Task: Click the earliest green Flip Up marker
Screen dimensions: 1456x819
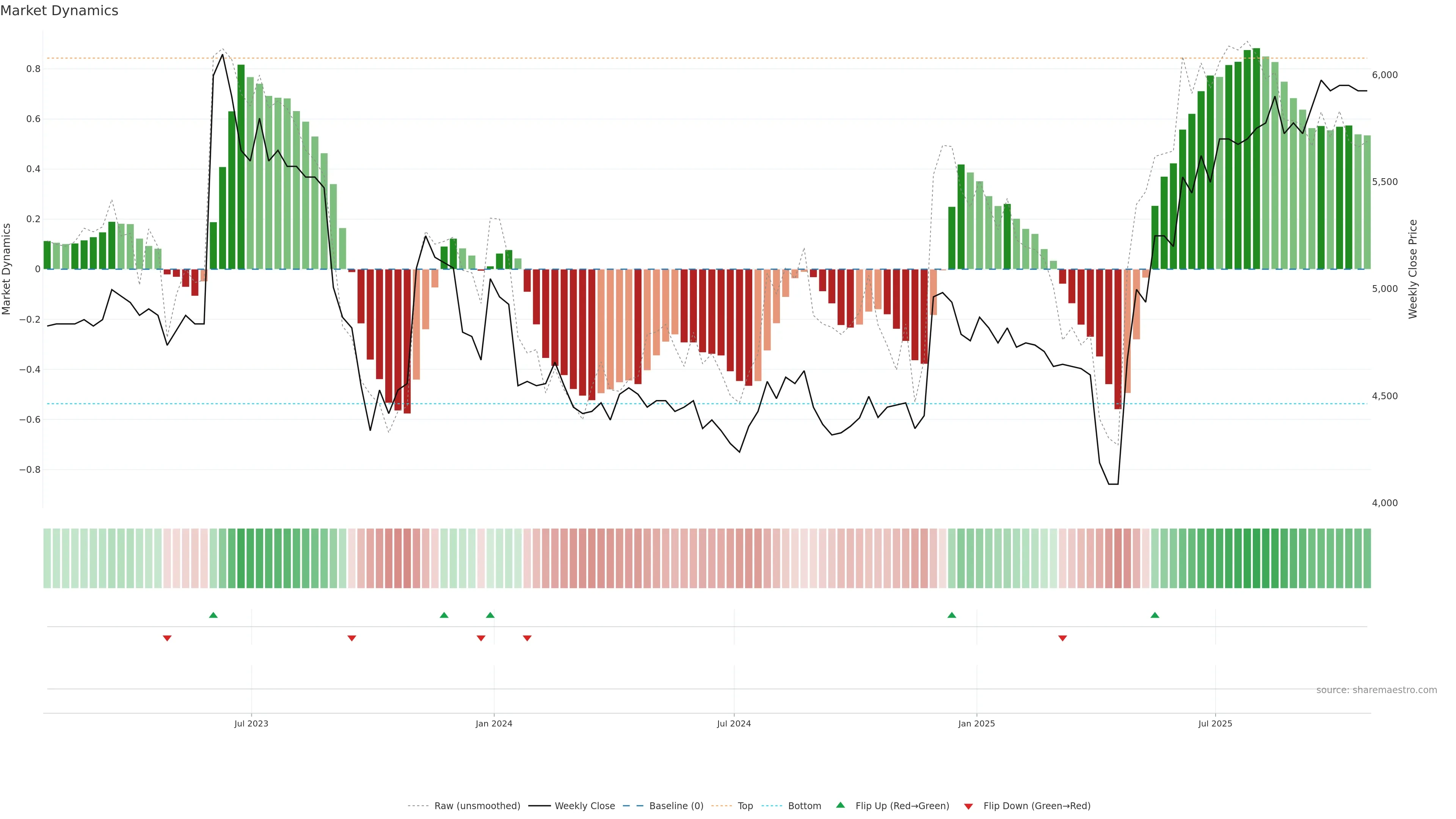Action: coord(213,615)
